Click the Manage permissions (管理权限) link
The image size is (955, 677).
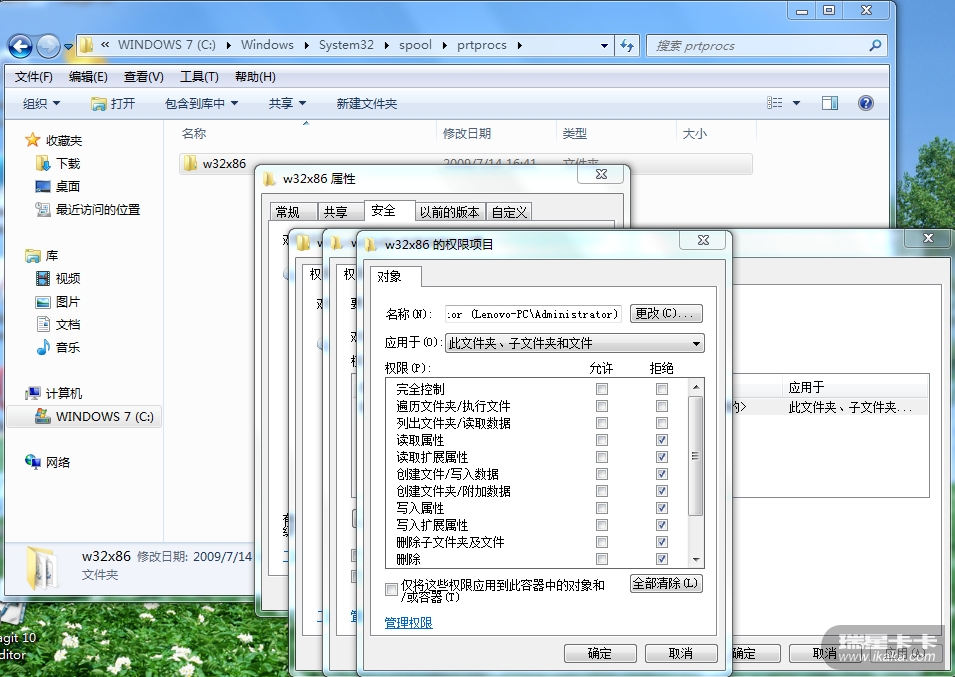click(408, 623)
